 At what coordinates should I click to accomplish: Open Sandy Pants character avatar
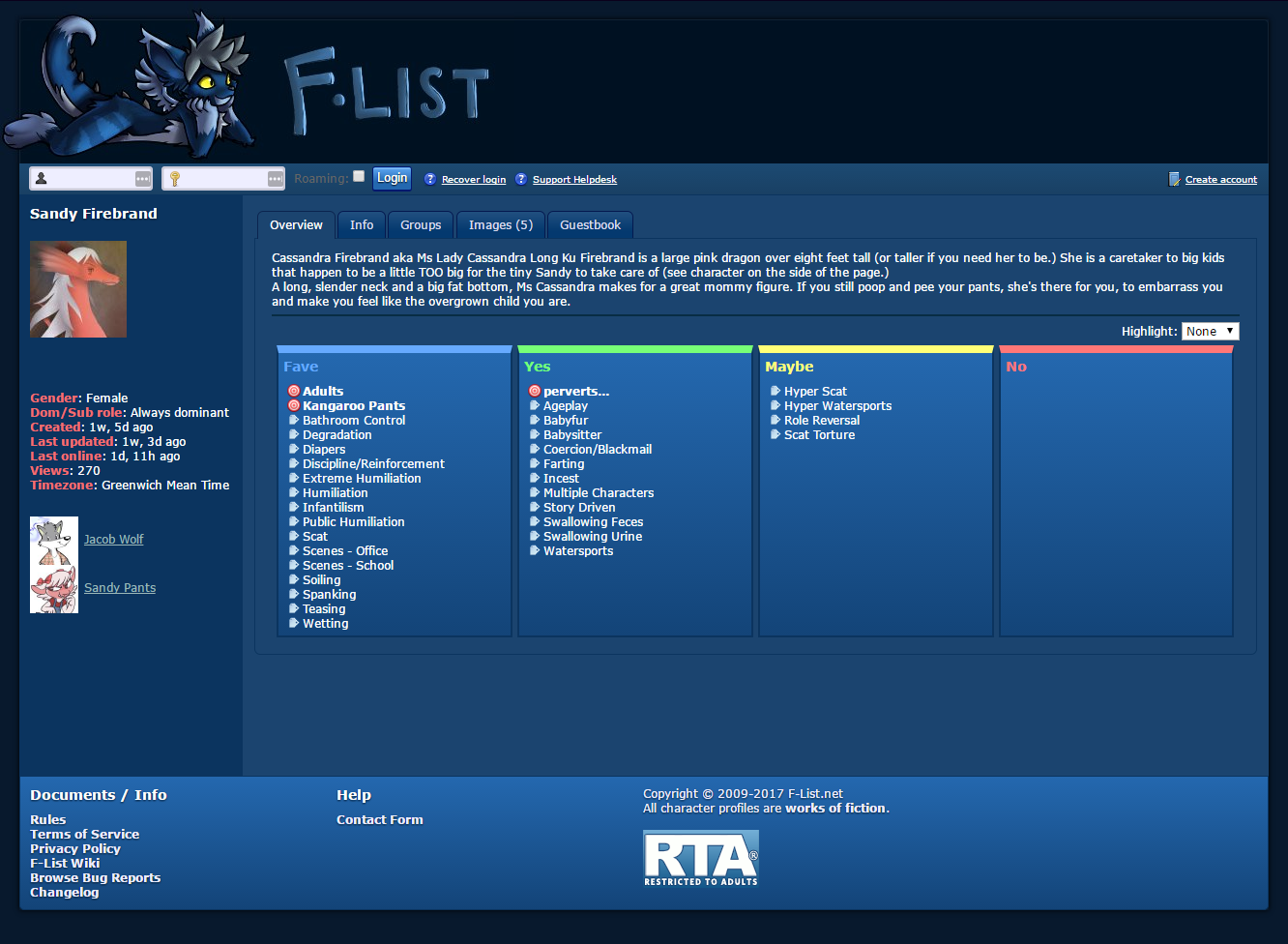(x=54, y=589)
